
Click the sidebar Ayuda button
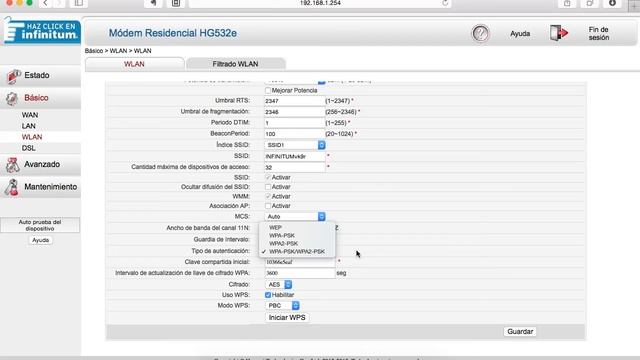click(40, 240)
